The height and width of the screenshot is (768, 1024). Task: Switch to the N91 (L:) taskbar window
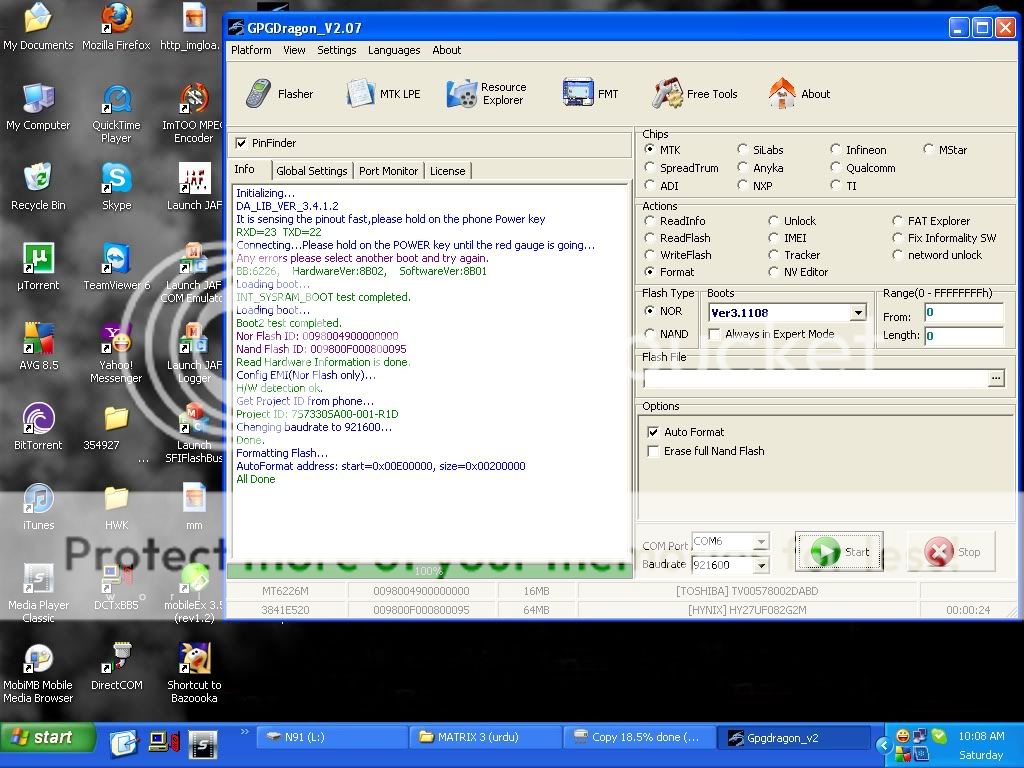click(x=333, y=737)
